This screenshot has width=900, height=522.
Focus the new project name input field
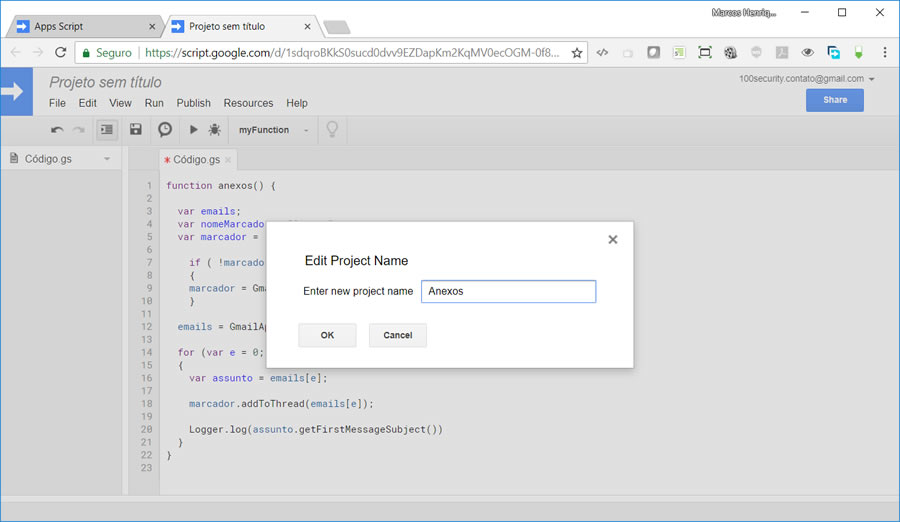click(x=509, y=291)
